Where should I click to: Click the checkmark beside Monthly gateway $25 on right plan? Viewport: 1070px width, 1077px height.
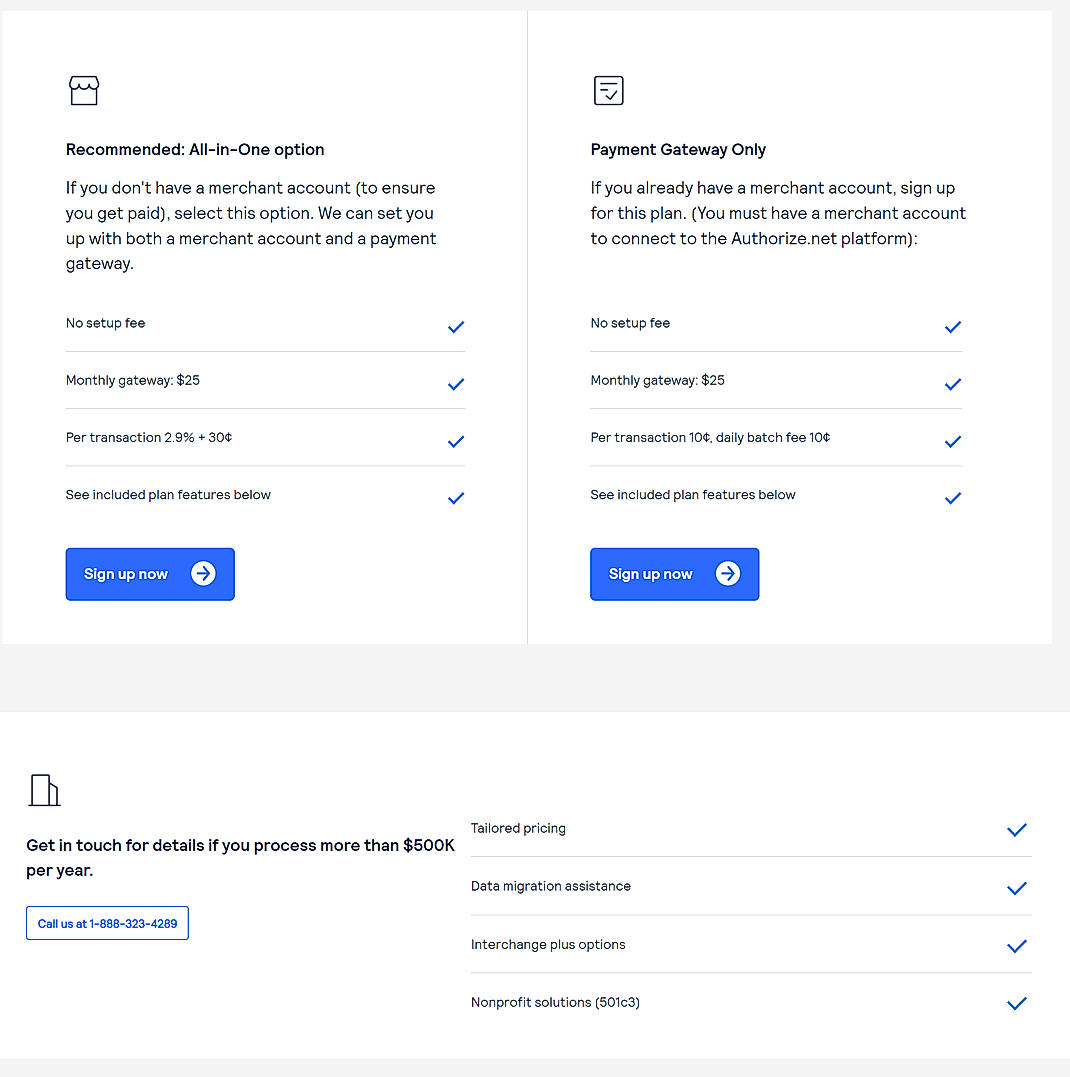click(x=952, y=384)
